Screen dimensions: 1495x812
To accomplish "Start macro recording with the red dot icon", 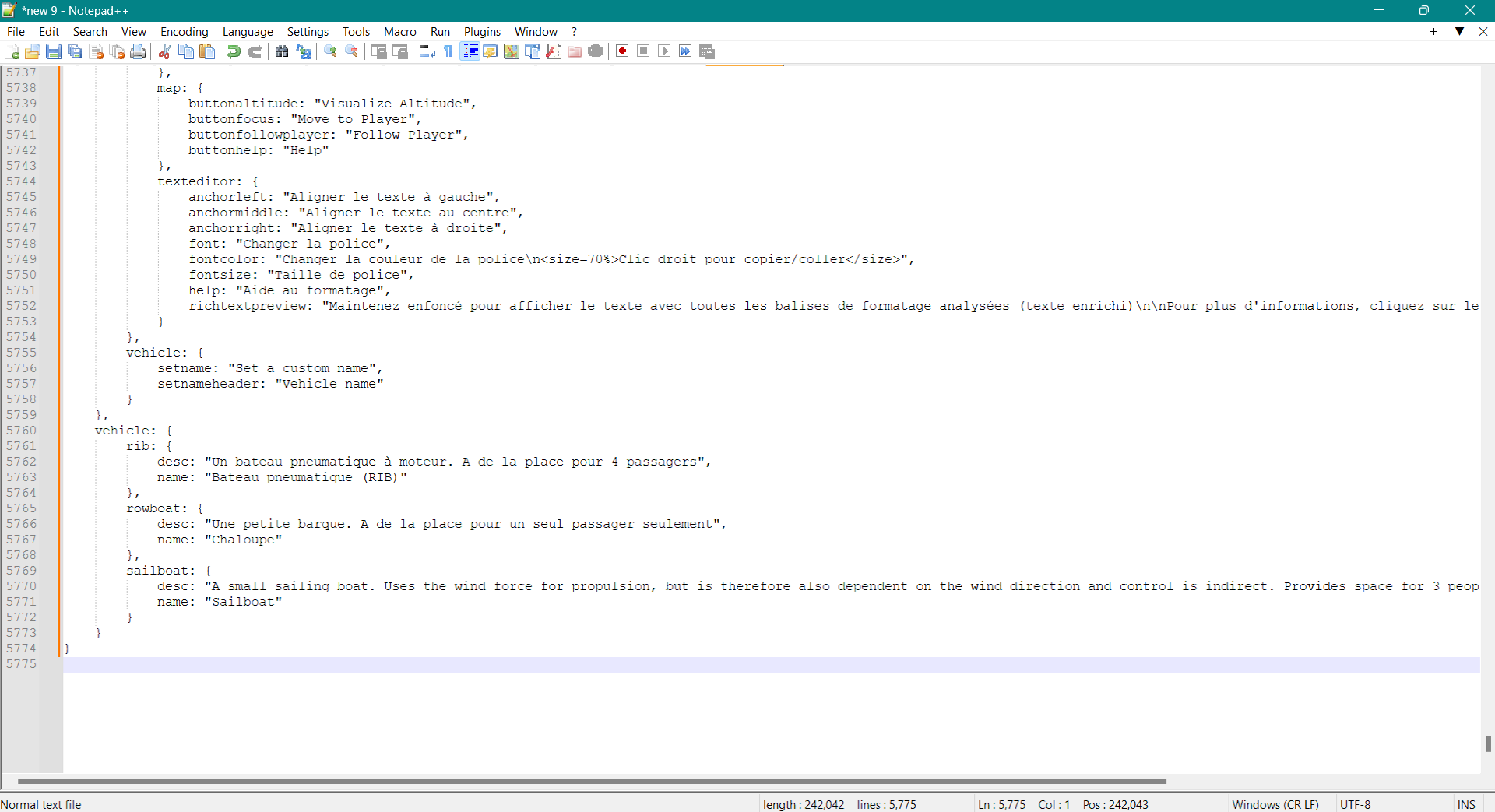I will pyautogui.click(x=622, y=51).
